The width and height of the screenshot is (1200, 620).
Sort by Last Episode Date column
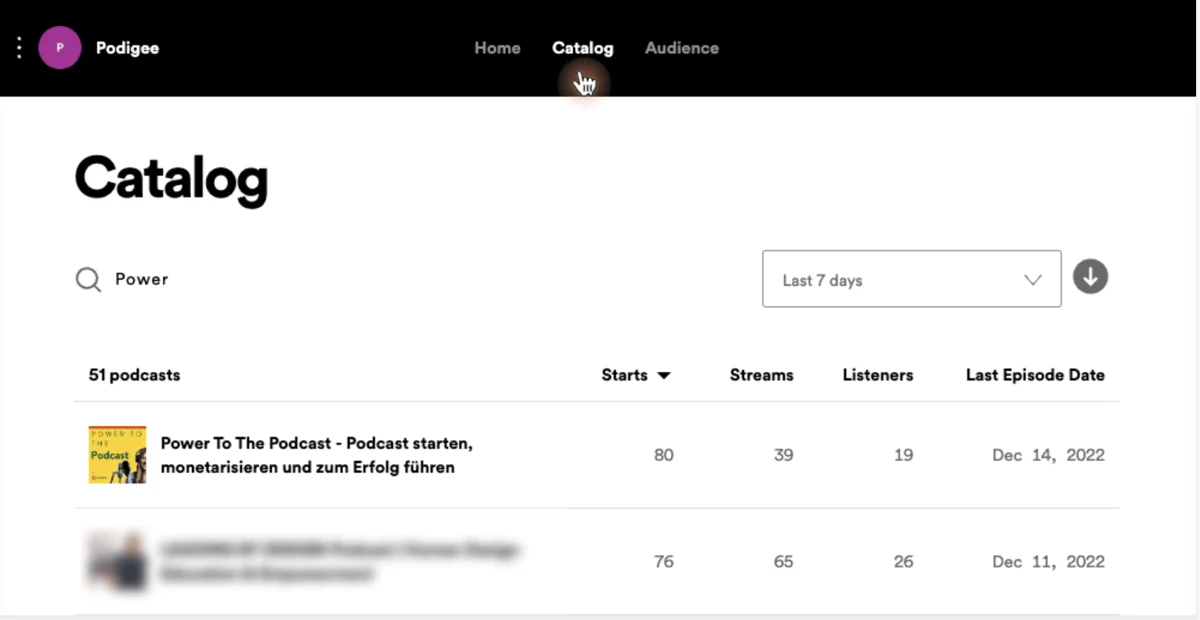(x=1035, y=375)
